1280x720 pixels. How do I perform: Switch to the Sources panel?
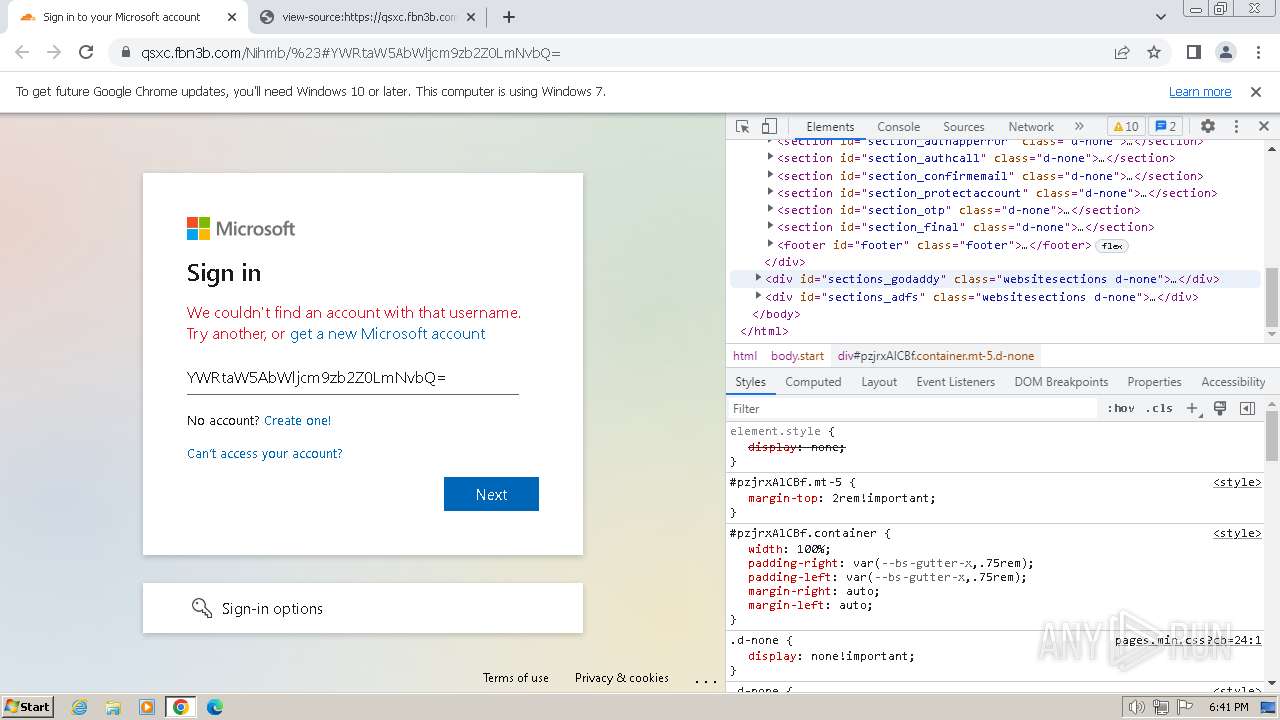[964, 127]
